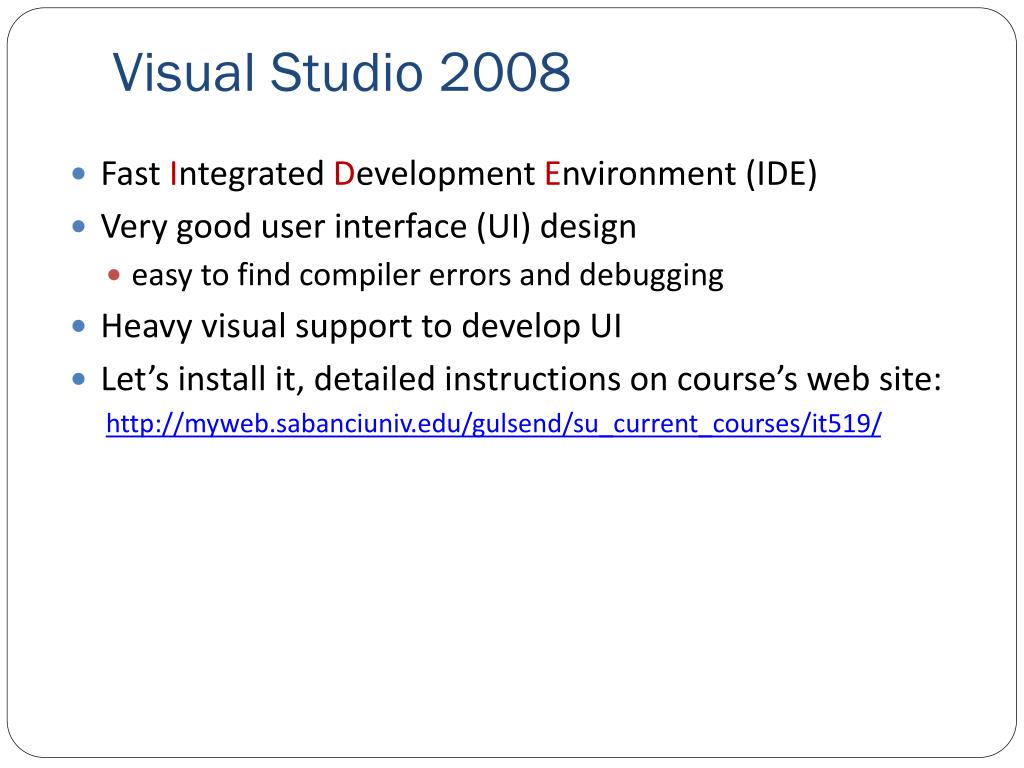1024x768 pixels.
Task: Click the word 'design' in the second bullet
Action: point(588,227)
